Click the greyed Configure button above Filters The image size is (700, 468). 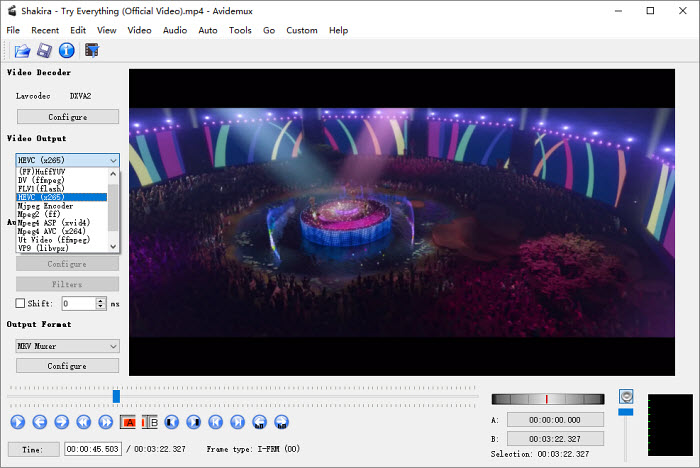tap(67, 264)
